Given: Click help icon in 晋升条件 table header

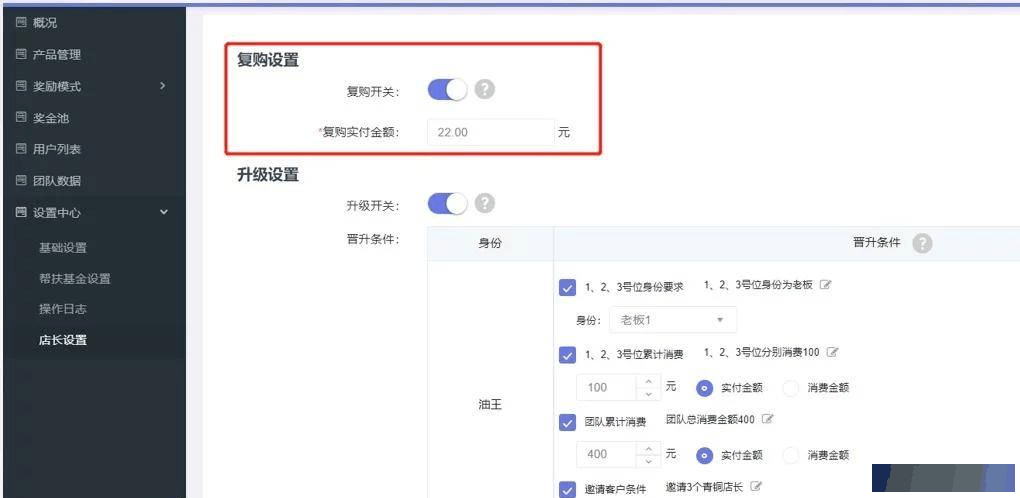Looking at the screenshot, I should [922, 243].
